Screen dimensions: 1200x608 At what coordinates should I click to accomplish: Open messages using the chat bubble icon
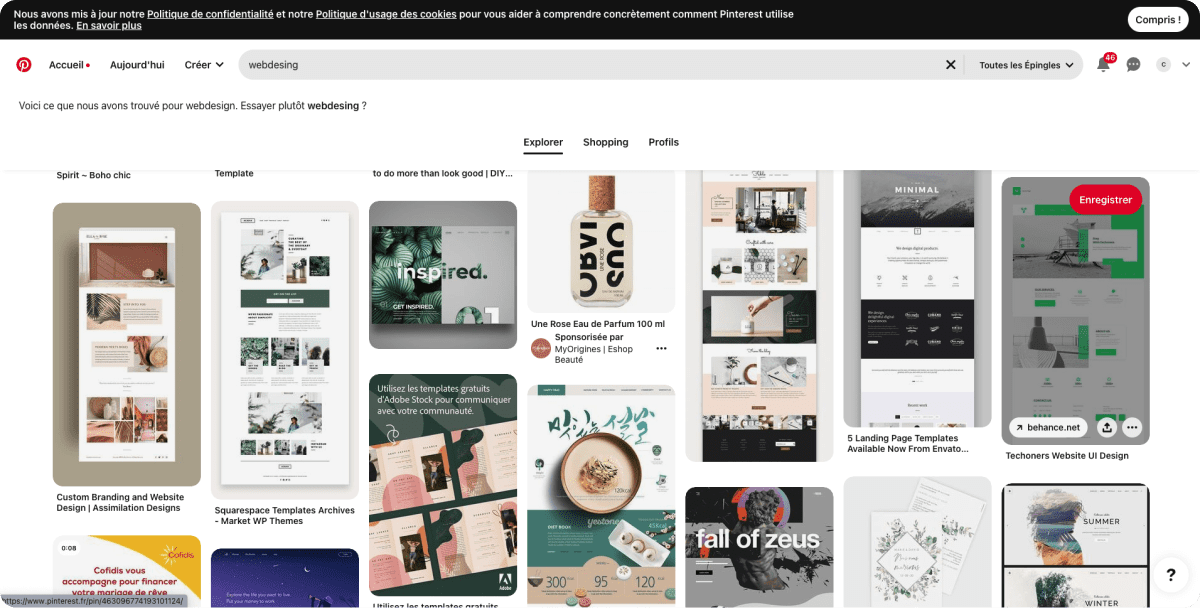[1133, 64]
